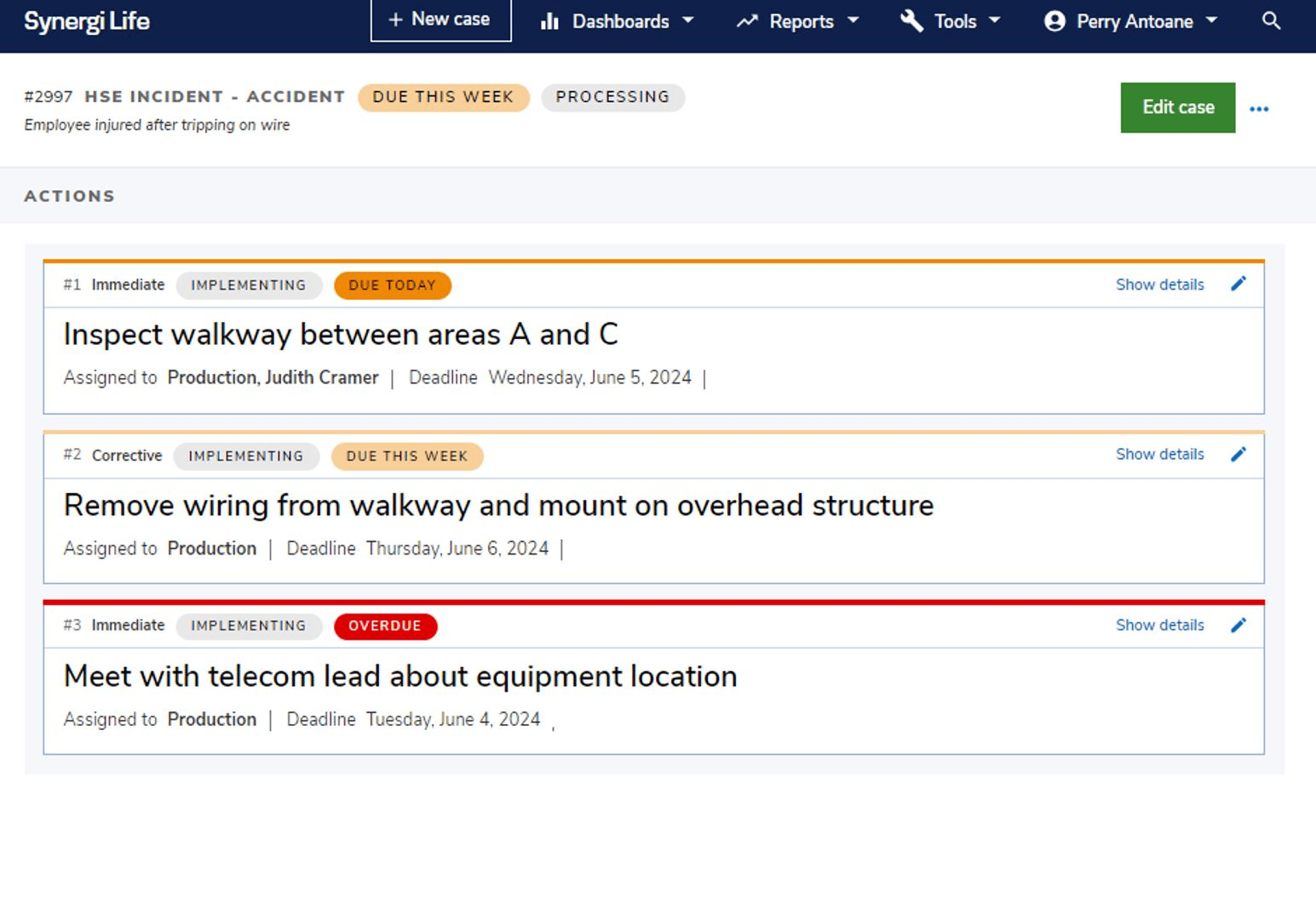Show details for Remove wiring action
1316x920 pixels.
(1159, 454)
